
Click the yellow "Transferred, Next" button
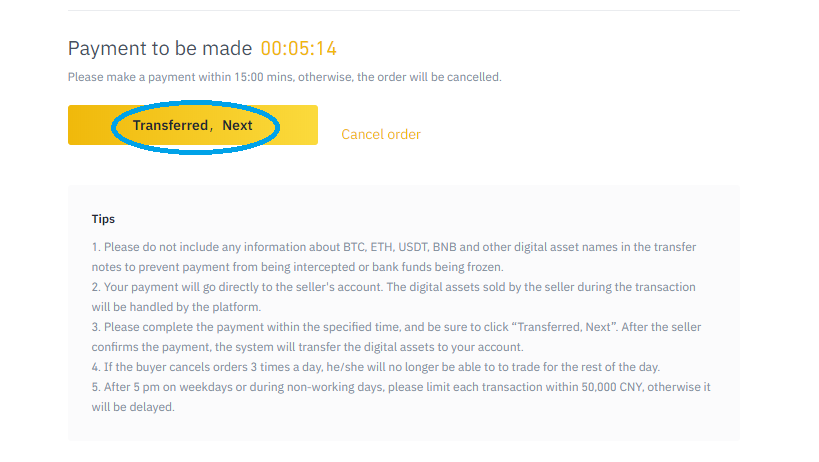(193, 125)
